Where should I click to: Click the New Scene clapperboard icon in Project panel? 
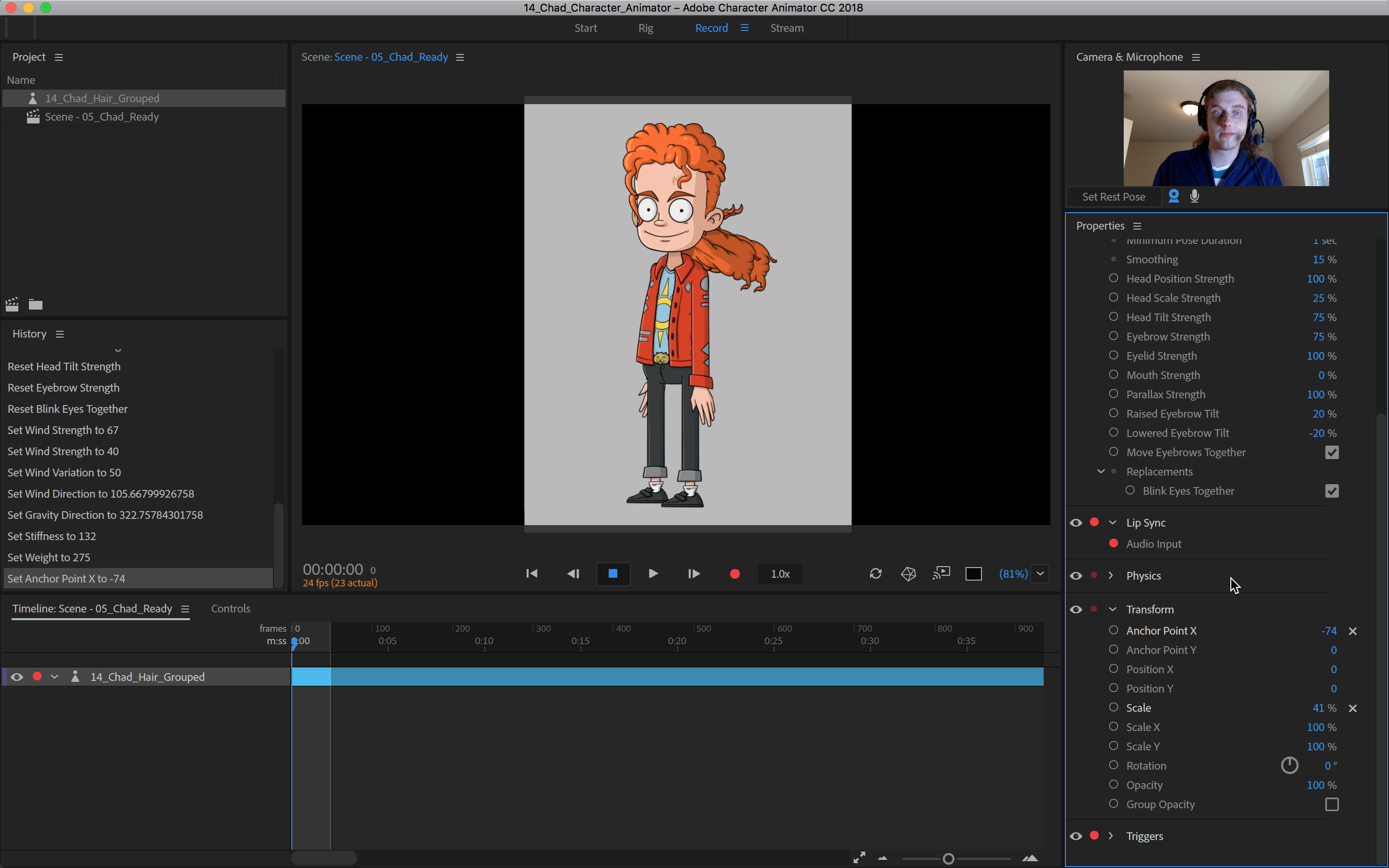pos(12,304)
